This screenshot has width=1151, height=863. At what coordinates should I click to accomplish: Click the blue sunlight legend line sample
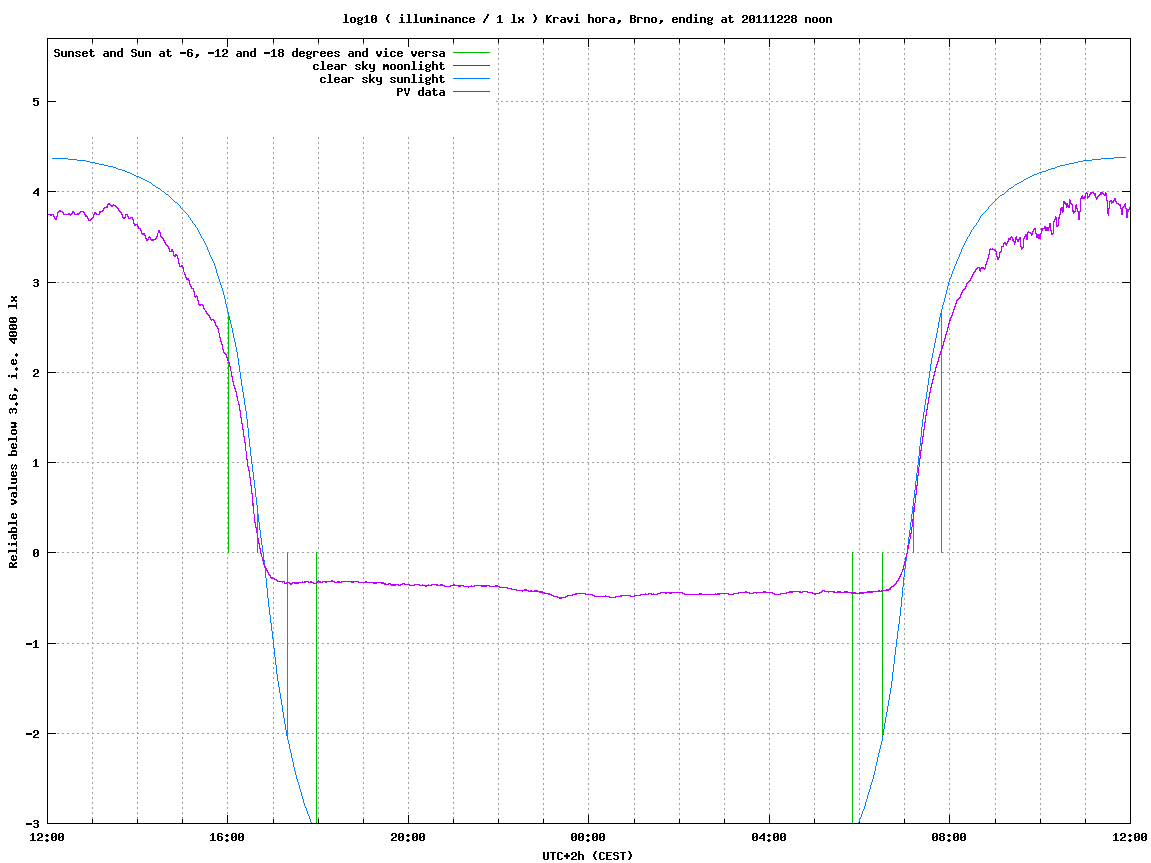[x=471, y=79]
